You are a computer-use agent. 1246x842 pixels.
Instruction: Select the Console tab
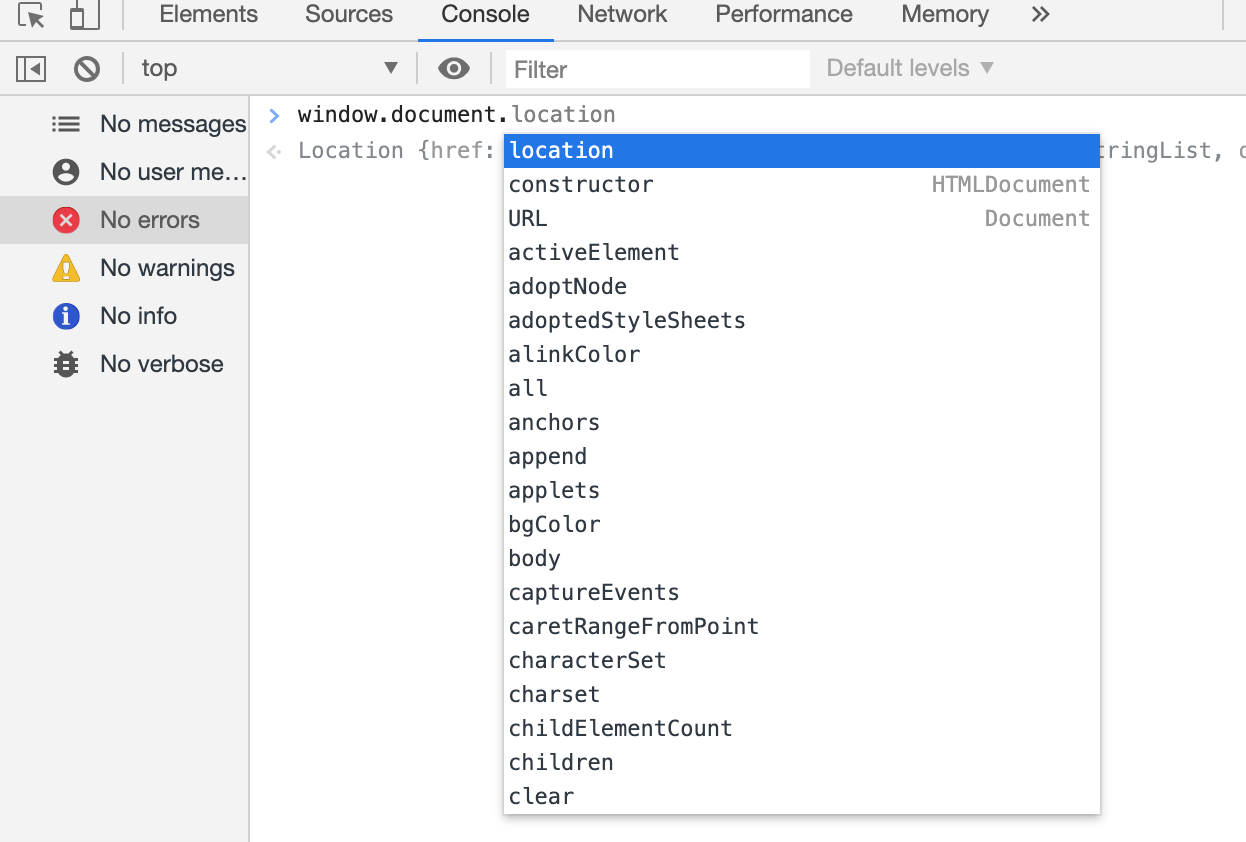pyautogui.click(x=485, y=15)
